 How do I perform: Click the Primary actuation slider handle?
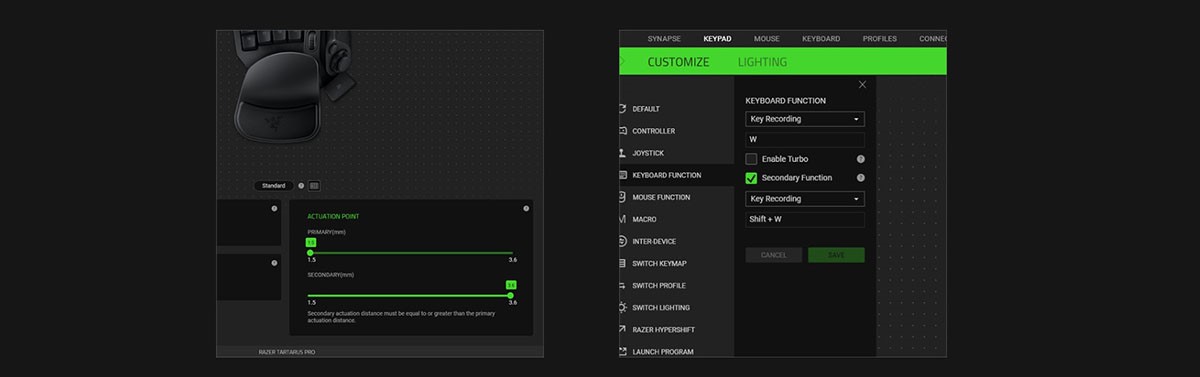tap(310, 253)
